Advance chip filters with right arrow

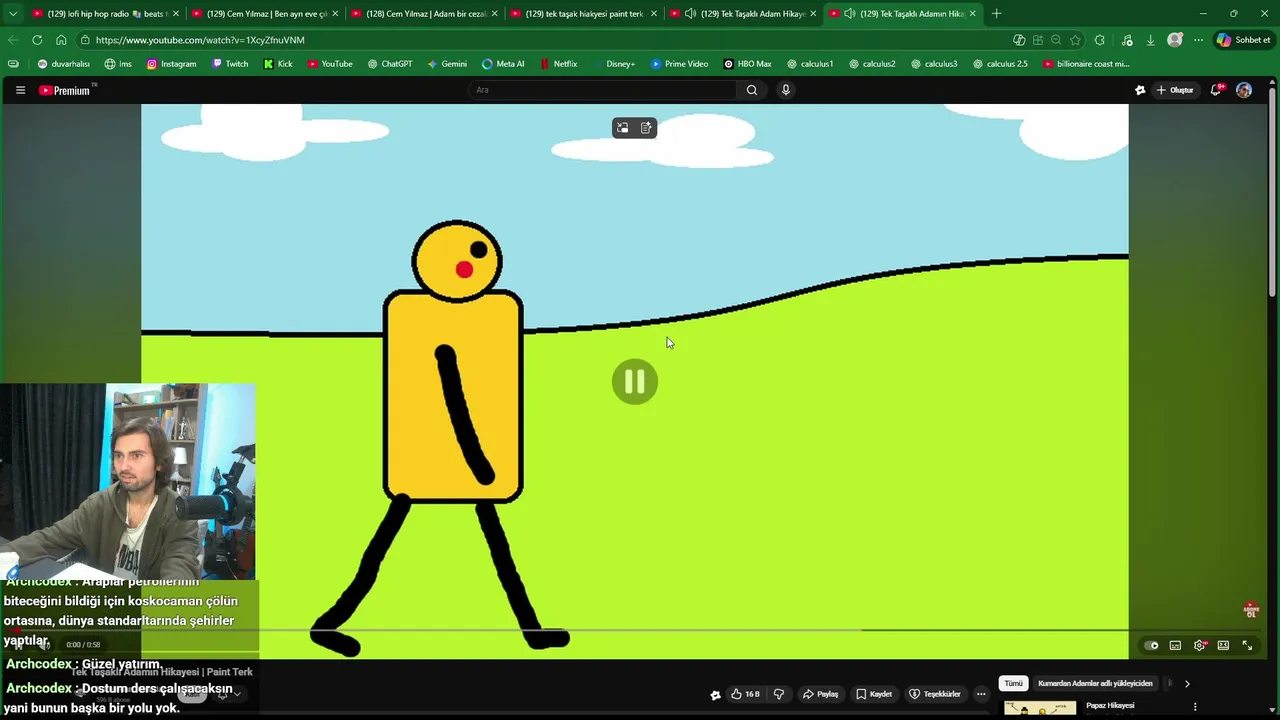[1187, 684]
